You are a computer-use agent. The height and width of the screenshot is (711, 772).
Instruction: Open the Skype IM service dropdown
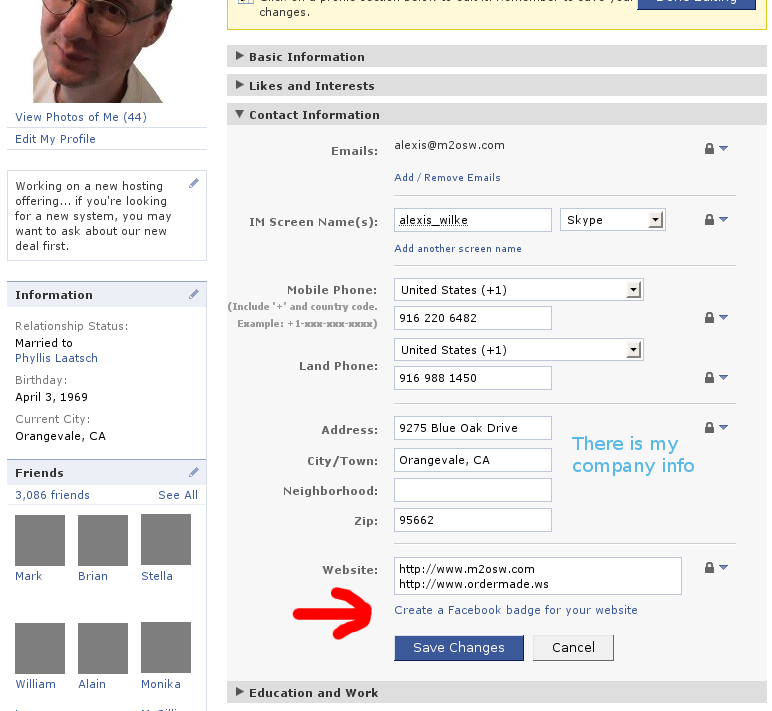pos(612,220)
